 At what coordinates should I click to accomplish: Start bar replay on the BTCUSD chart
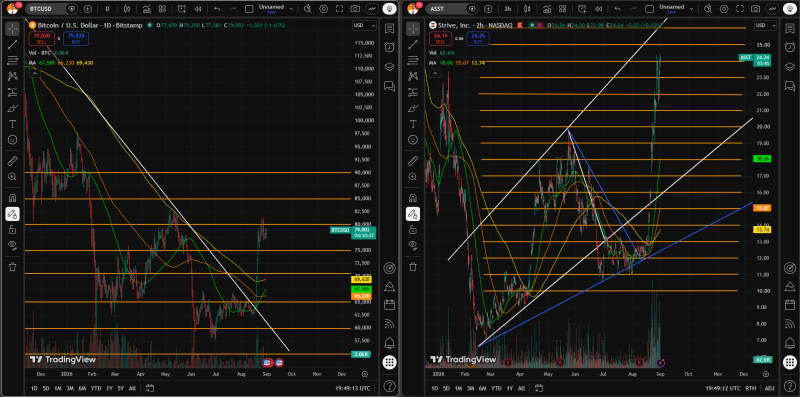(198, 9)
